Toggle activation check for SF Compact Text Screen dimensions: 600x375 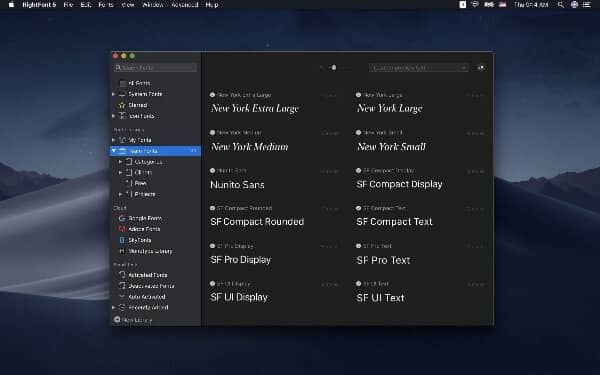click(x=359, y=208)
